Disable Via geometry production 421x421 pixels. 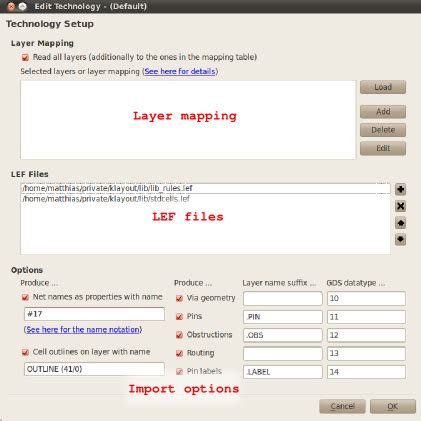[x=179, y=298]
